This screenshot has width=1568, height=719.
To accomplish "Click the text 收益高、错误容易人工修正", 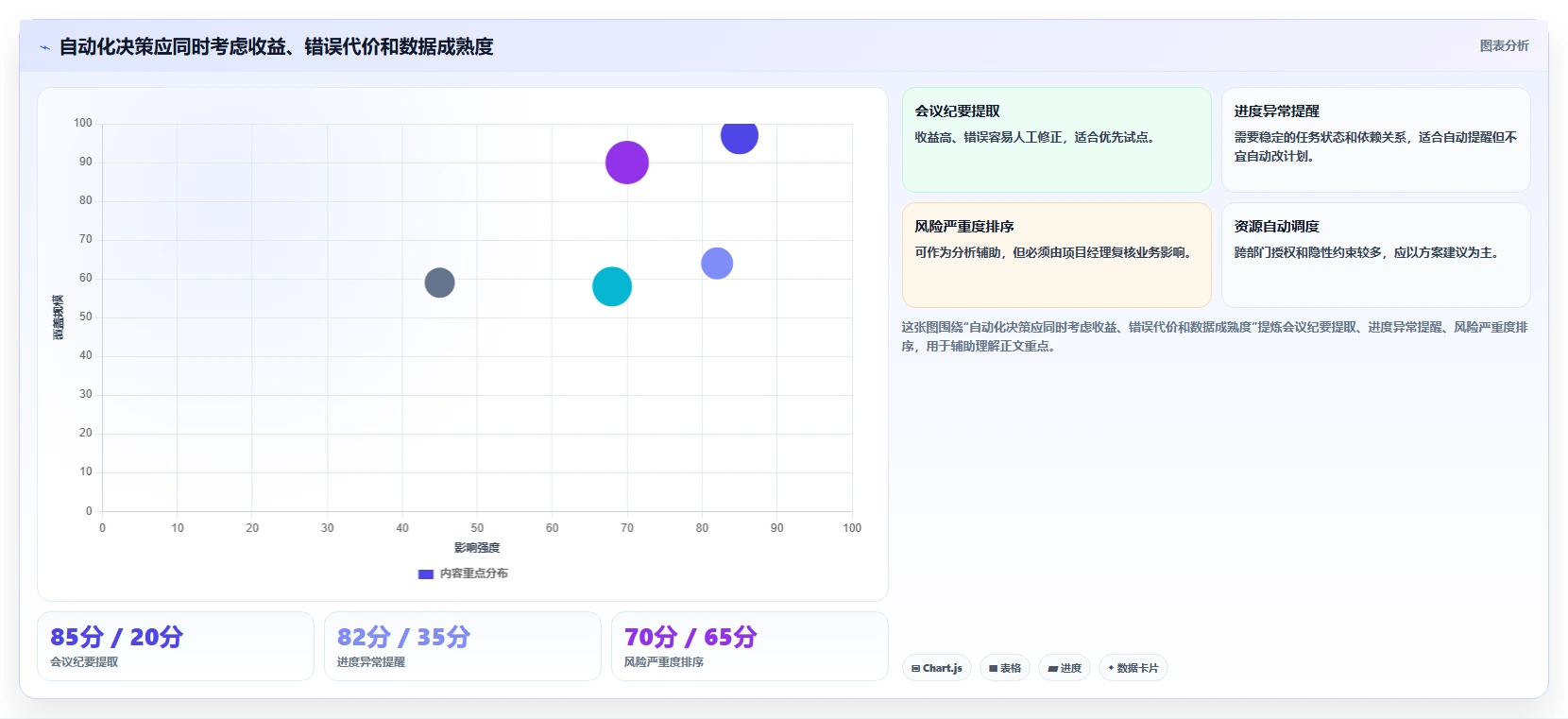I will [1034, 137].
